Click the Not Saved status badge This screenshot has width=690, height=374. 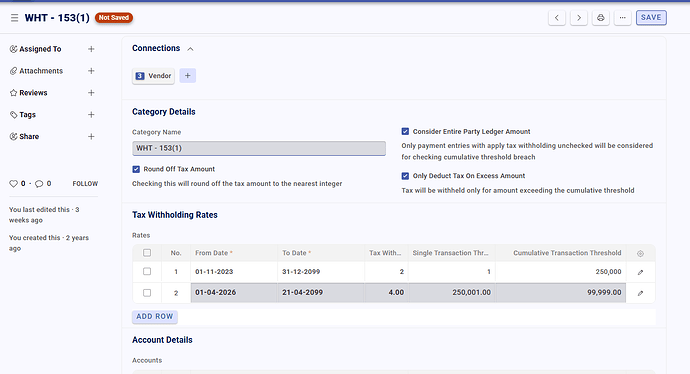click(114, 18)
